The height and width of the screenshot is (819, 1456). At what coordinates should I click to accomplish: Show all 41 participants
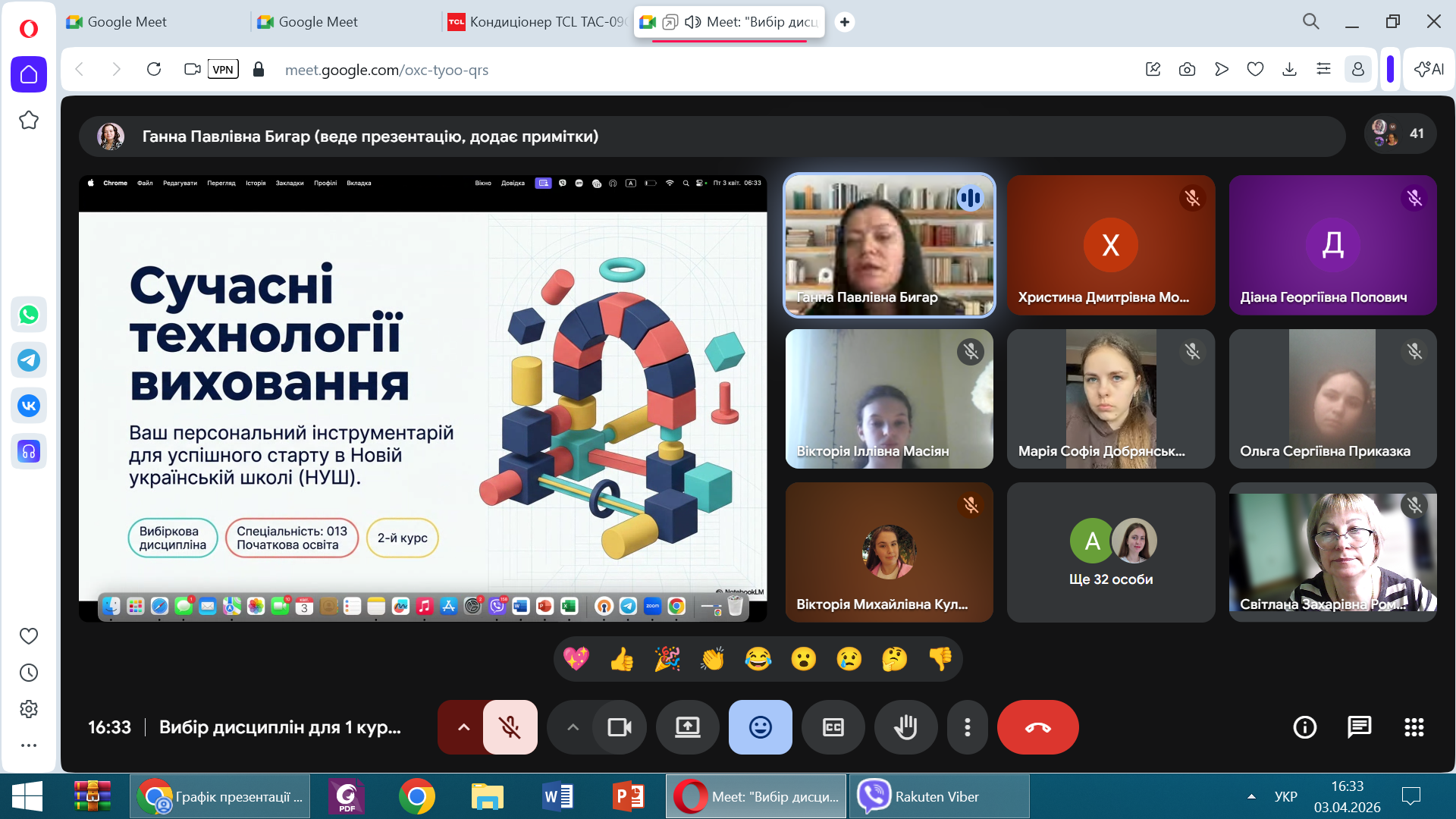(x=1401, y=133)
